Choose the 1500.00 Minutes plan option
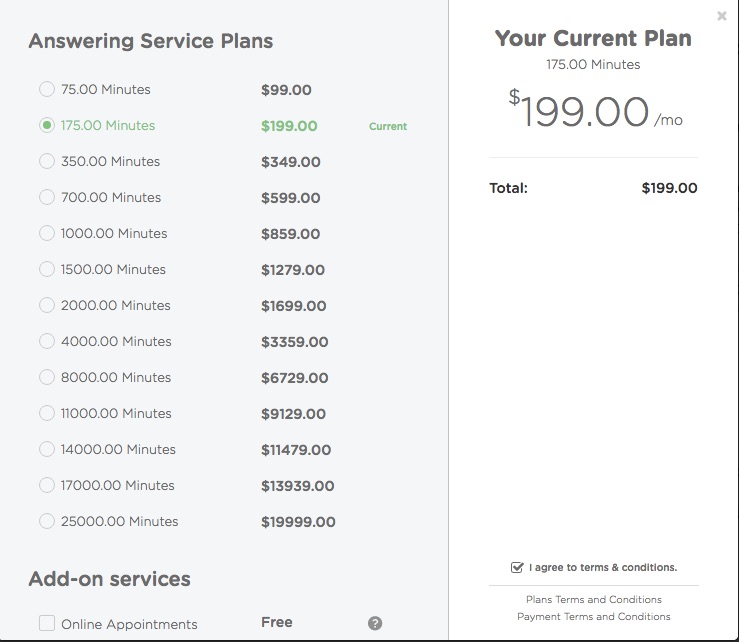The width and height of the screenshot is (739, 642). point(47,270)
